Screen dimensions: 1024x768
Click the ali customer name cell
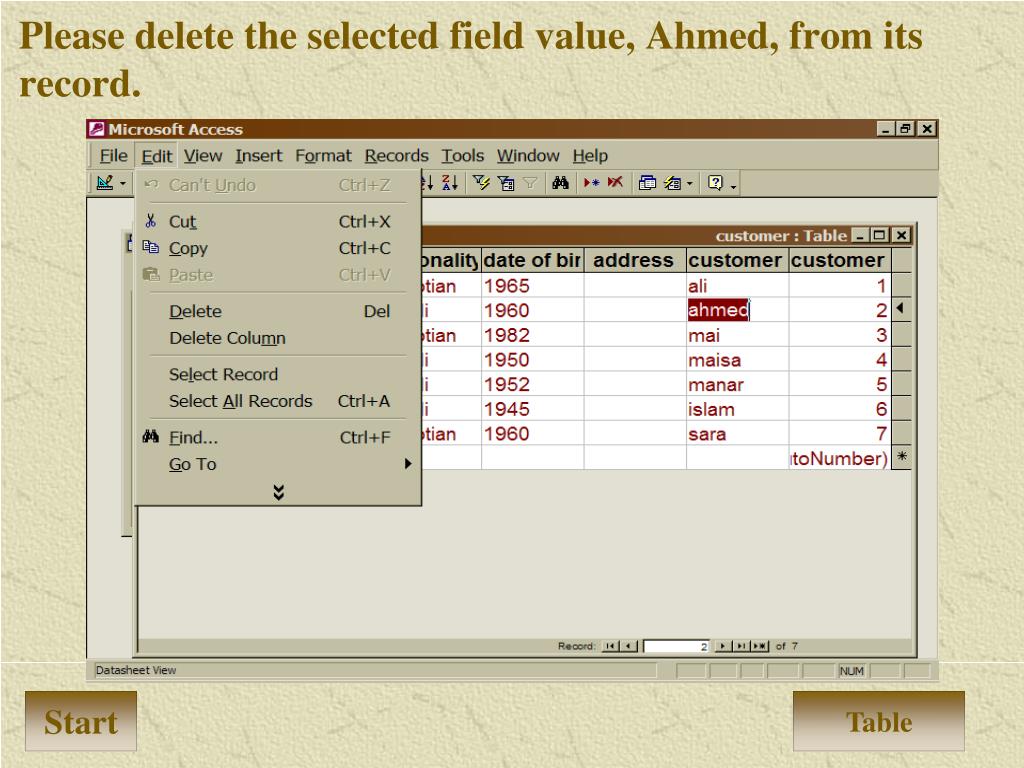[737, 285]
